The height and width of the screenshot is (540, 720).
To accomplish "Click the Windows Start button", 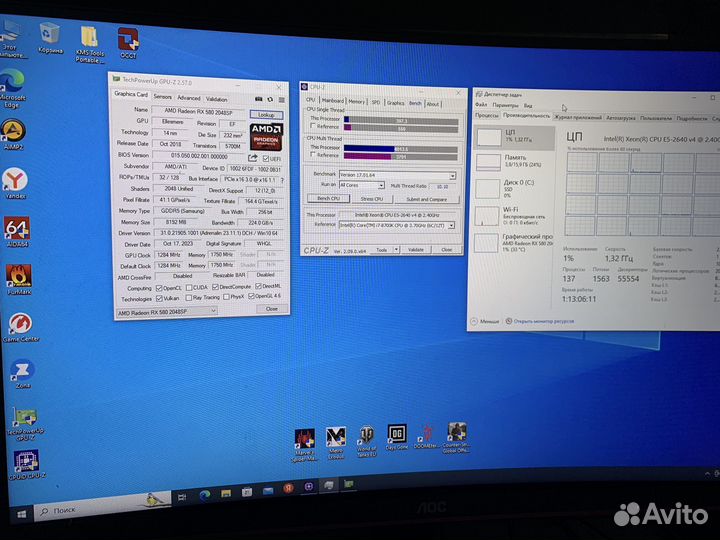I will pyautogui.click(x=22, y=514).
